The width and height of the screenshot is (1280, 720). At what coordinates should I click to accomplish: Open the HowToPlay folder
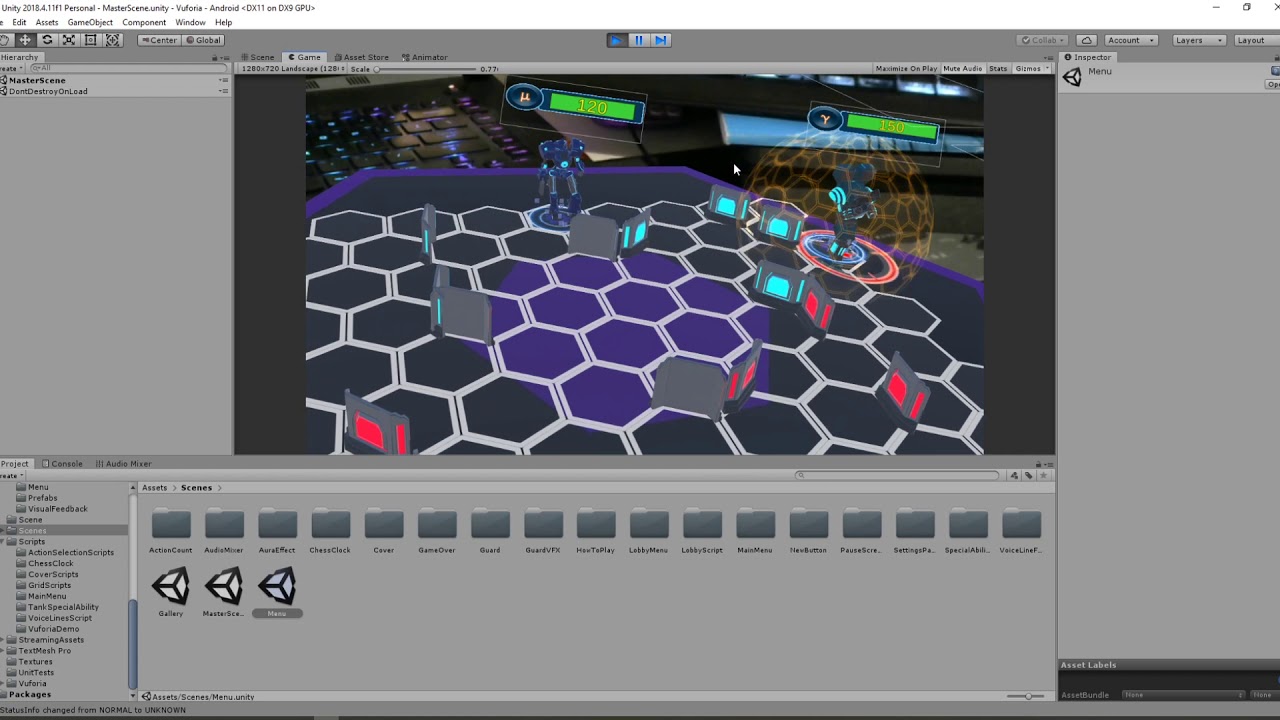(x=596, y=531)
